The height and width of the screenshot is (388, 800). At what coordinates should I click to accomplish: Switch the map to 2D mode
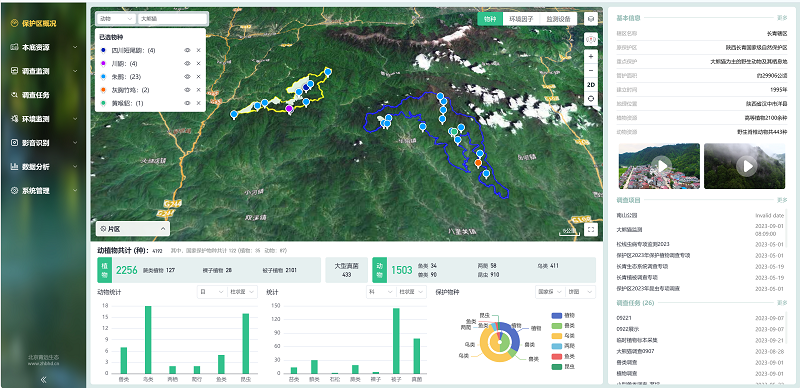click(x=591, y=85)
